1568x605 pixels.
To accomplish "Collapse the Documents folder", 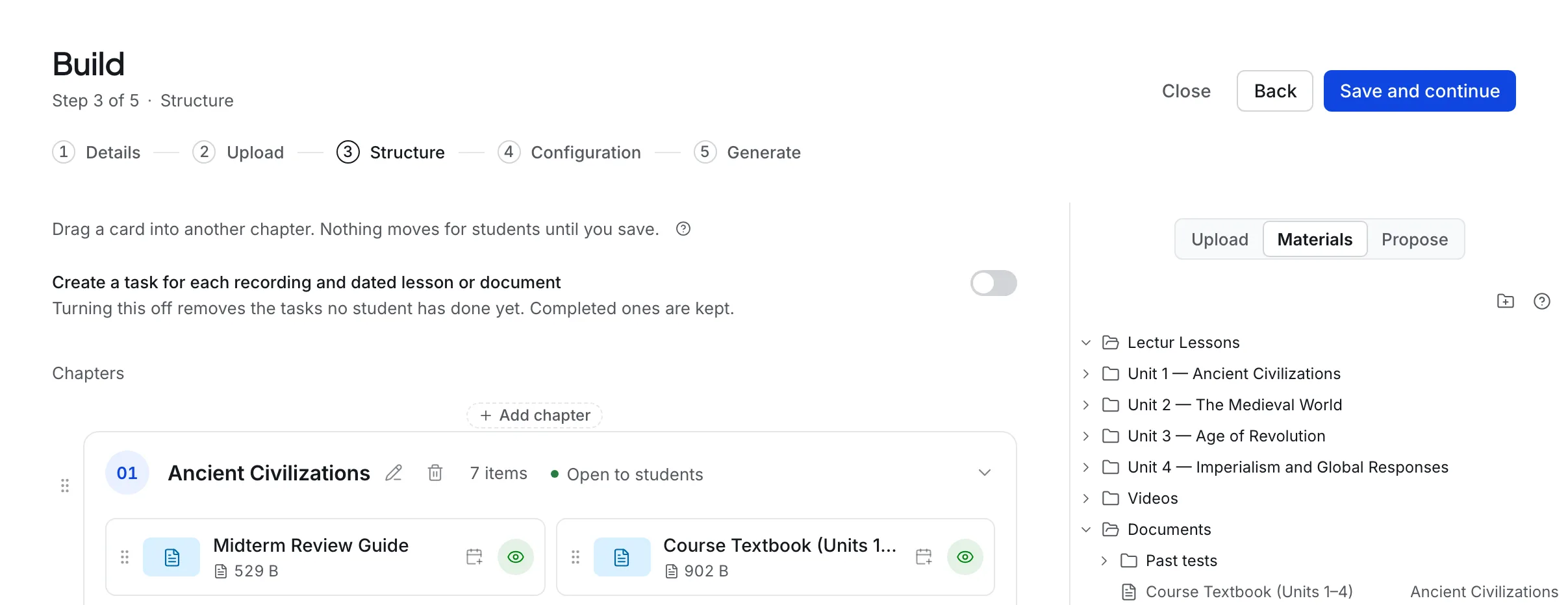I will [x=1086, y=530].
